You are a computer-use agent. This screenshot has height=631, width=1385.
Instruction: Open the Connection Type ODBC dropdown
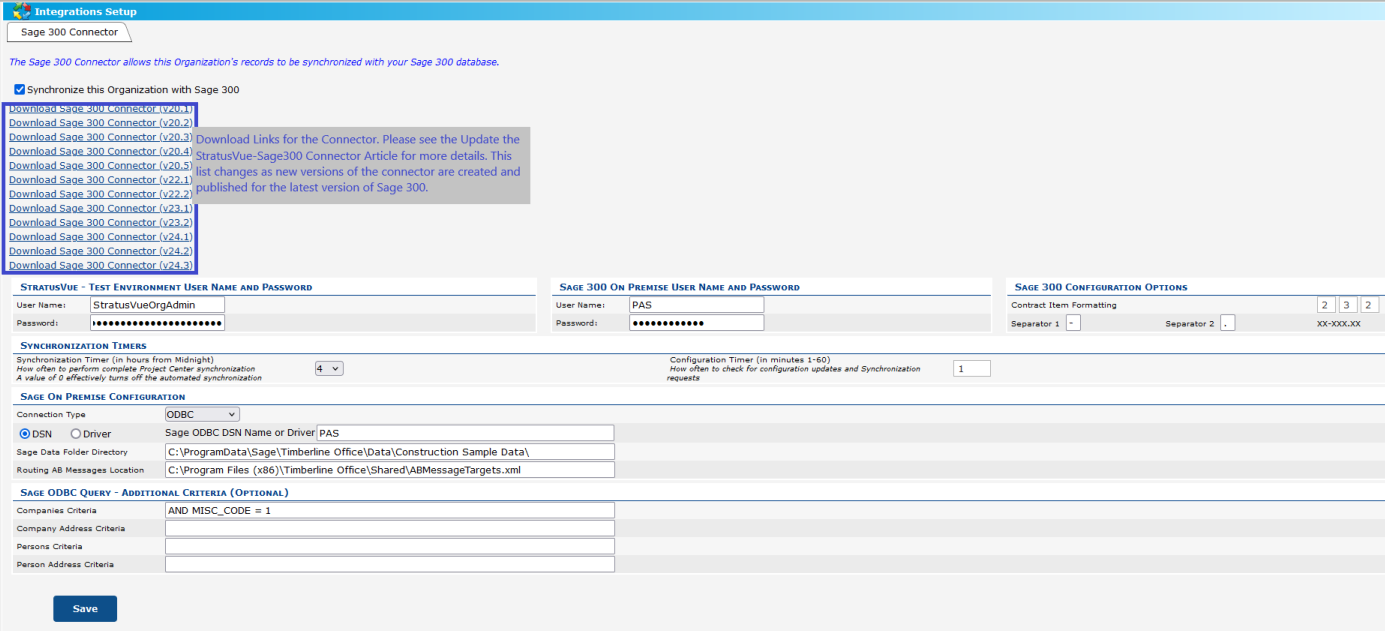pyautogui.click(x=202, y=414)
